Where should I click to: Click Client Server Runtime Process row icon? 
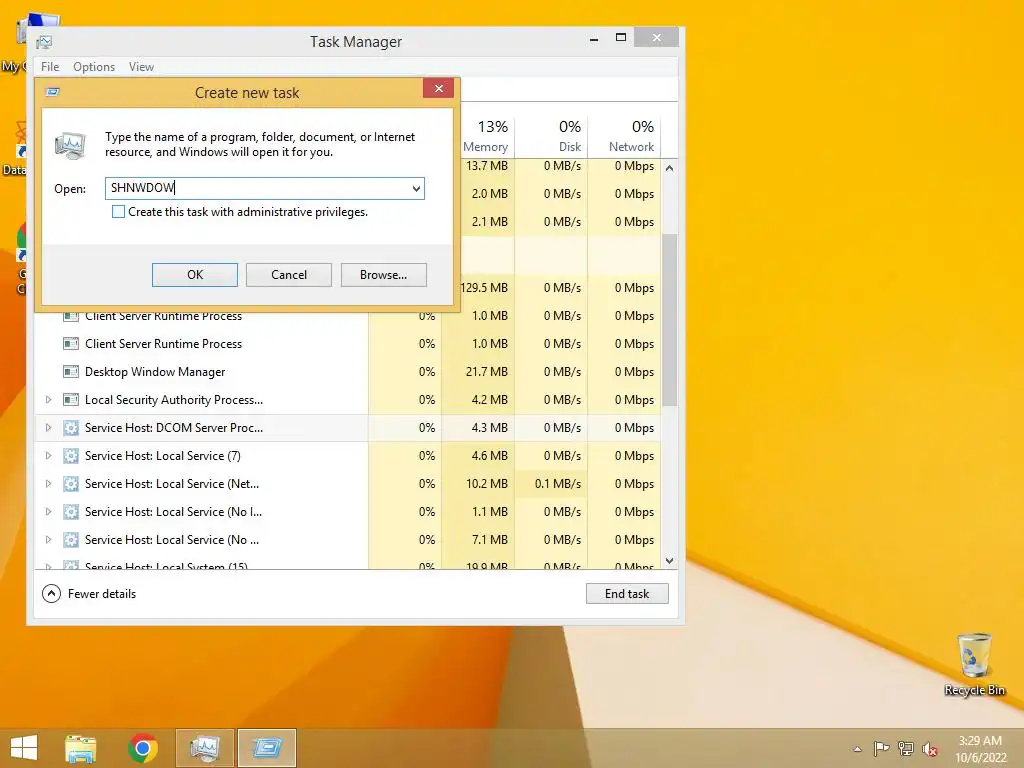(71, 344)
